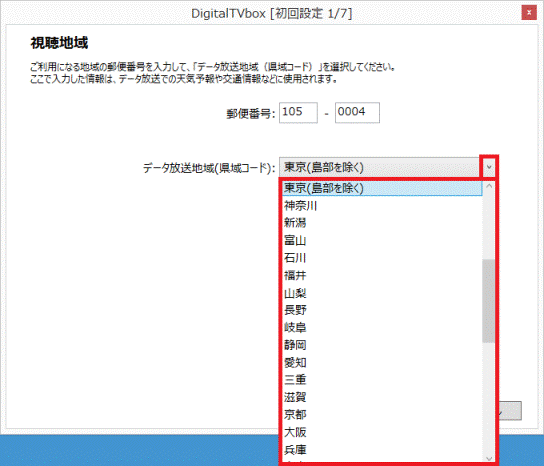Click the first postal code field 105
This screenshot has width=544, height=466.
[x=298, y=112]
